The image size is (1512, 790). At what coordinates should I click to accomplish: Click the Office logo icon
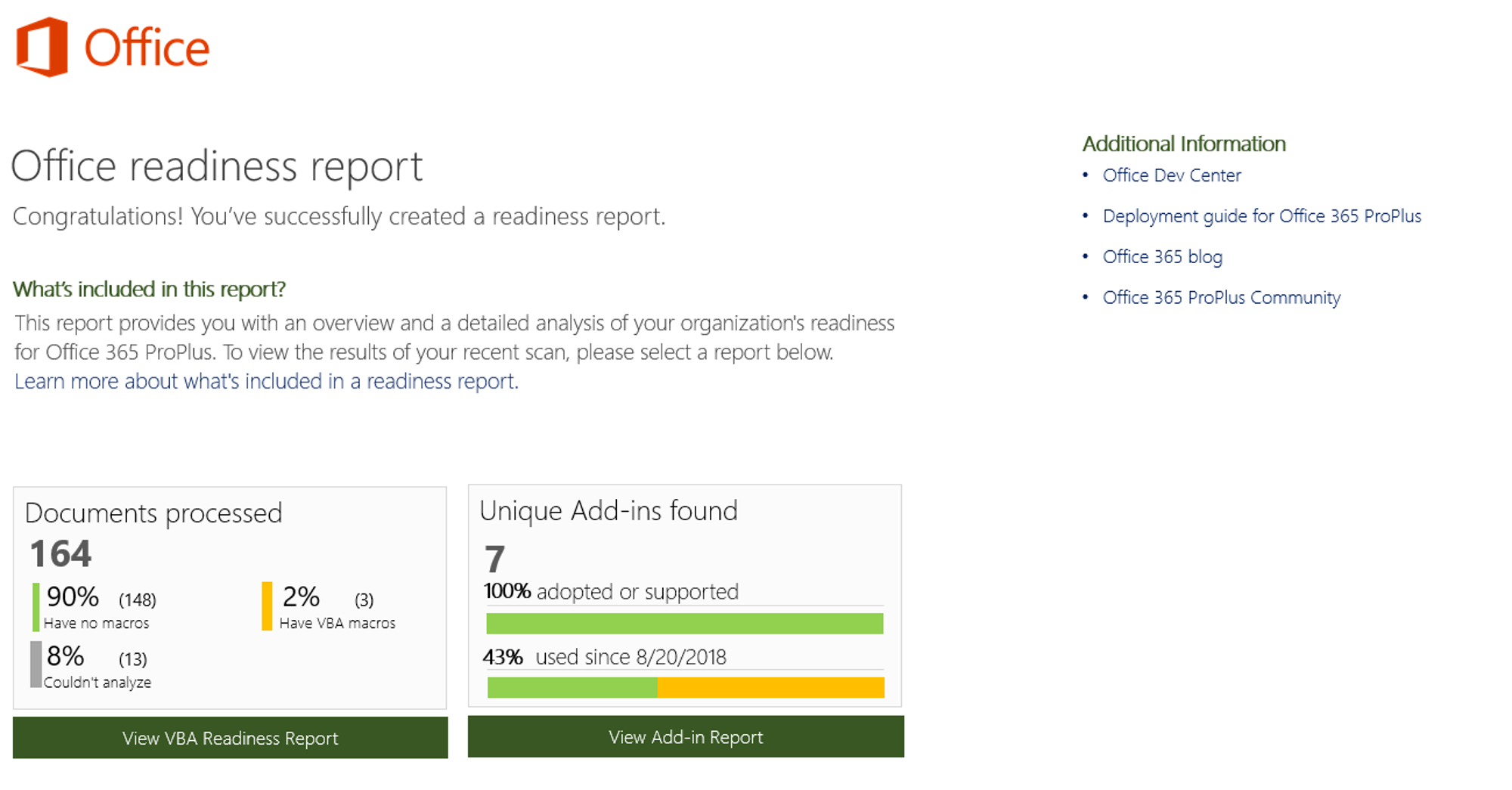click(42, 47)
